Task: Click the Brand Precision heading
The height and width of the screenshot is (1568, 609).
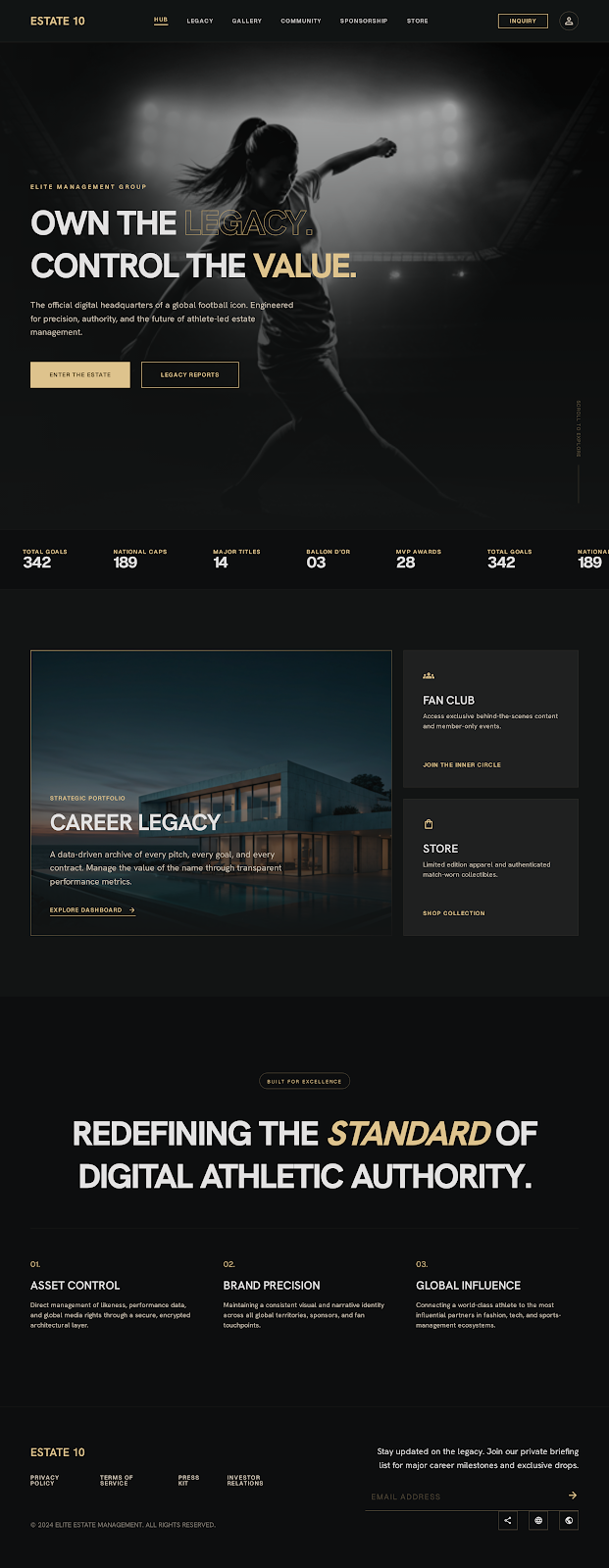Action: click(x=272, y=1285)
